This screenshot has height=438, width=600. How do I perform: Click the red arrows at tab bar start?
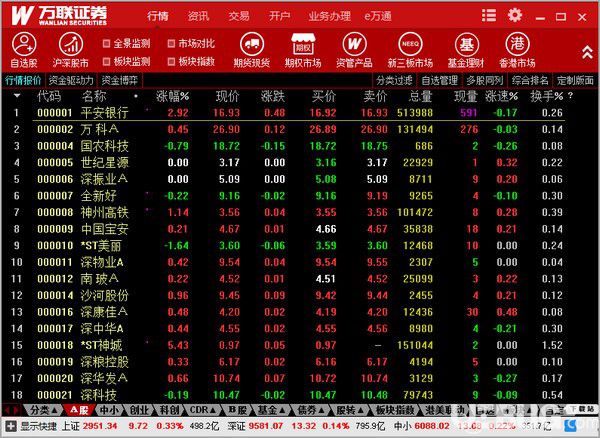coord(10,410)
